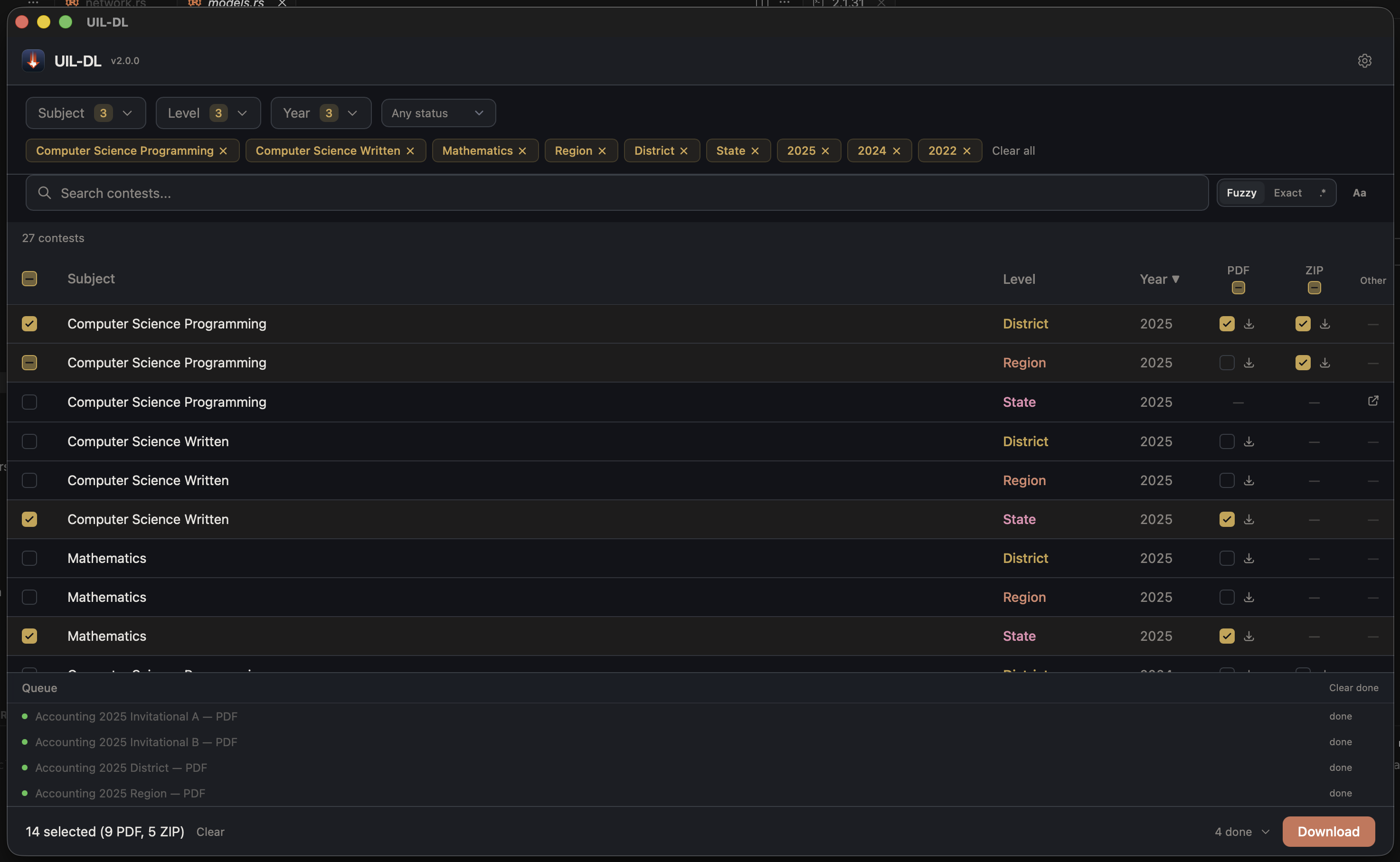
Task: Enable regex search mode button
Action: click(1323, 193)
